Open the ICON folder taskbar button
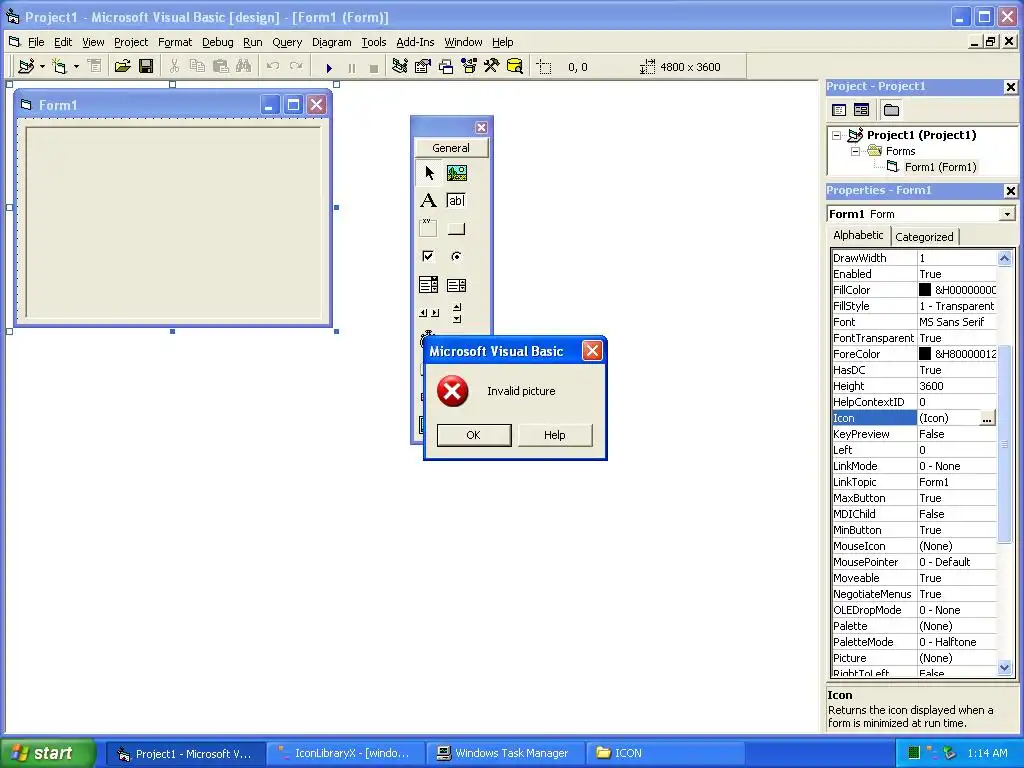The height and width of the screenshot is (768, 1024). coord(665,754)
